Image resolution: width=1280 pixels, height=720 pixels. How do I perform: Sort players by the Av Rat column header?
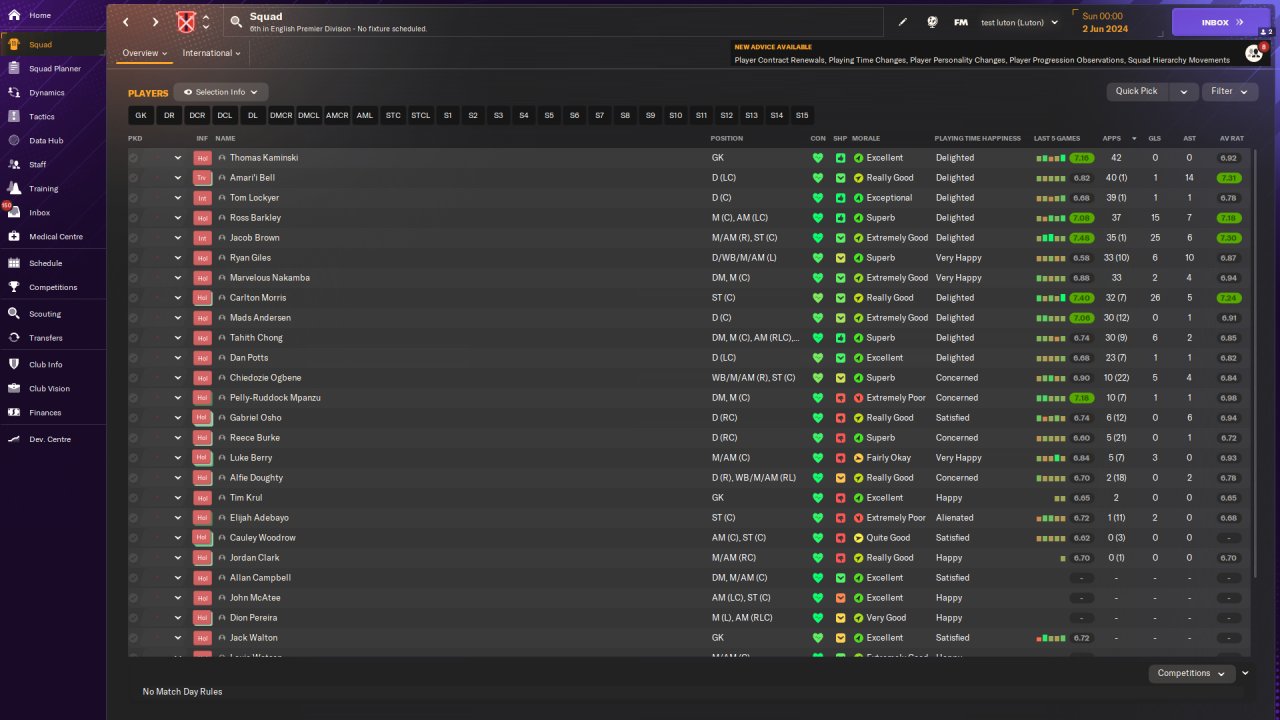pyautogui.click(x=1232, y=138)
